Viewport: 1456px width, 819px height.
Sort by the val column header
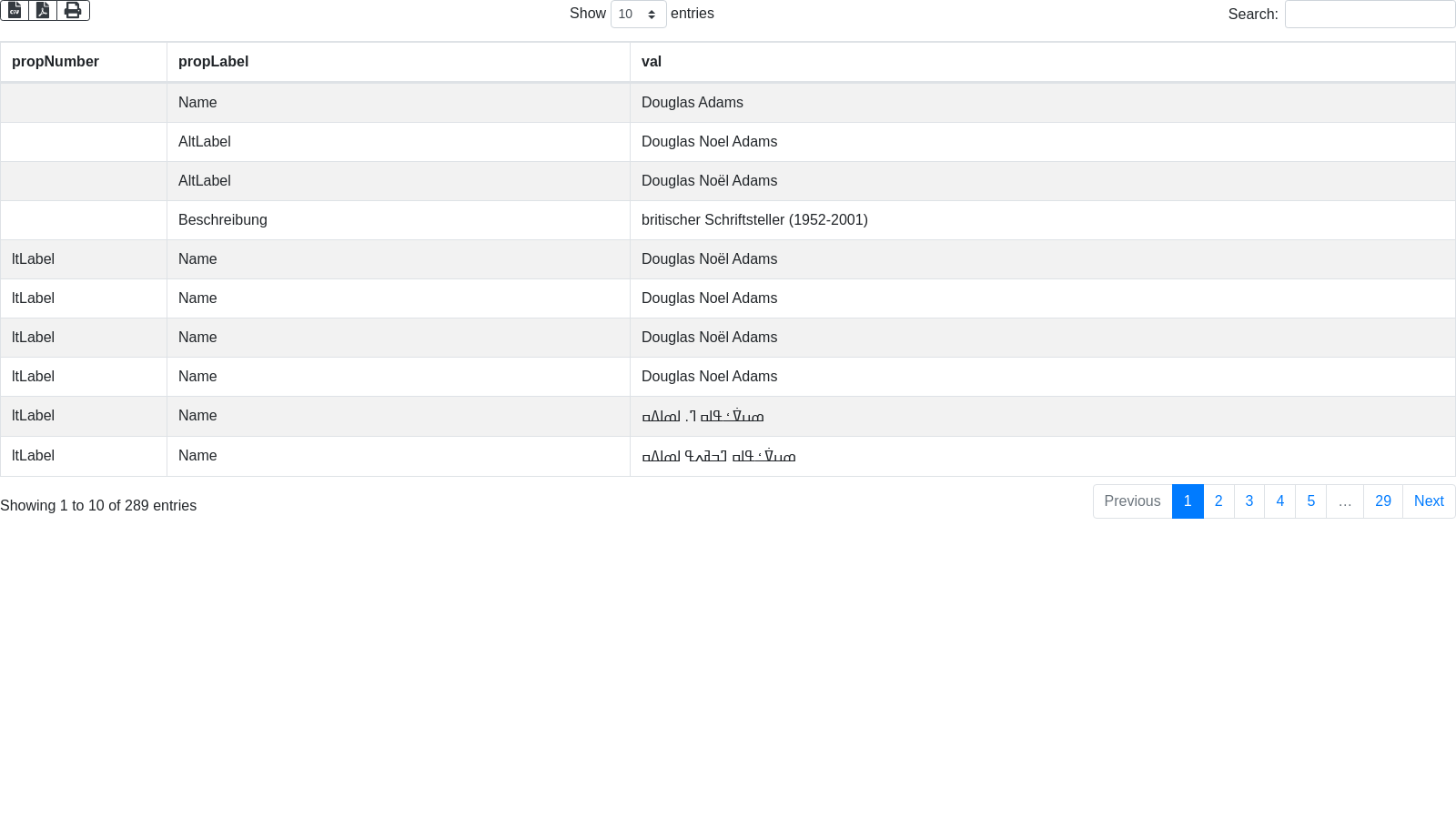(x=652, y=62)
